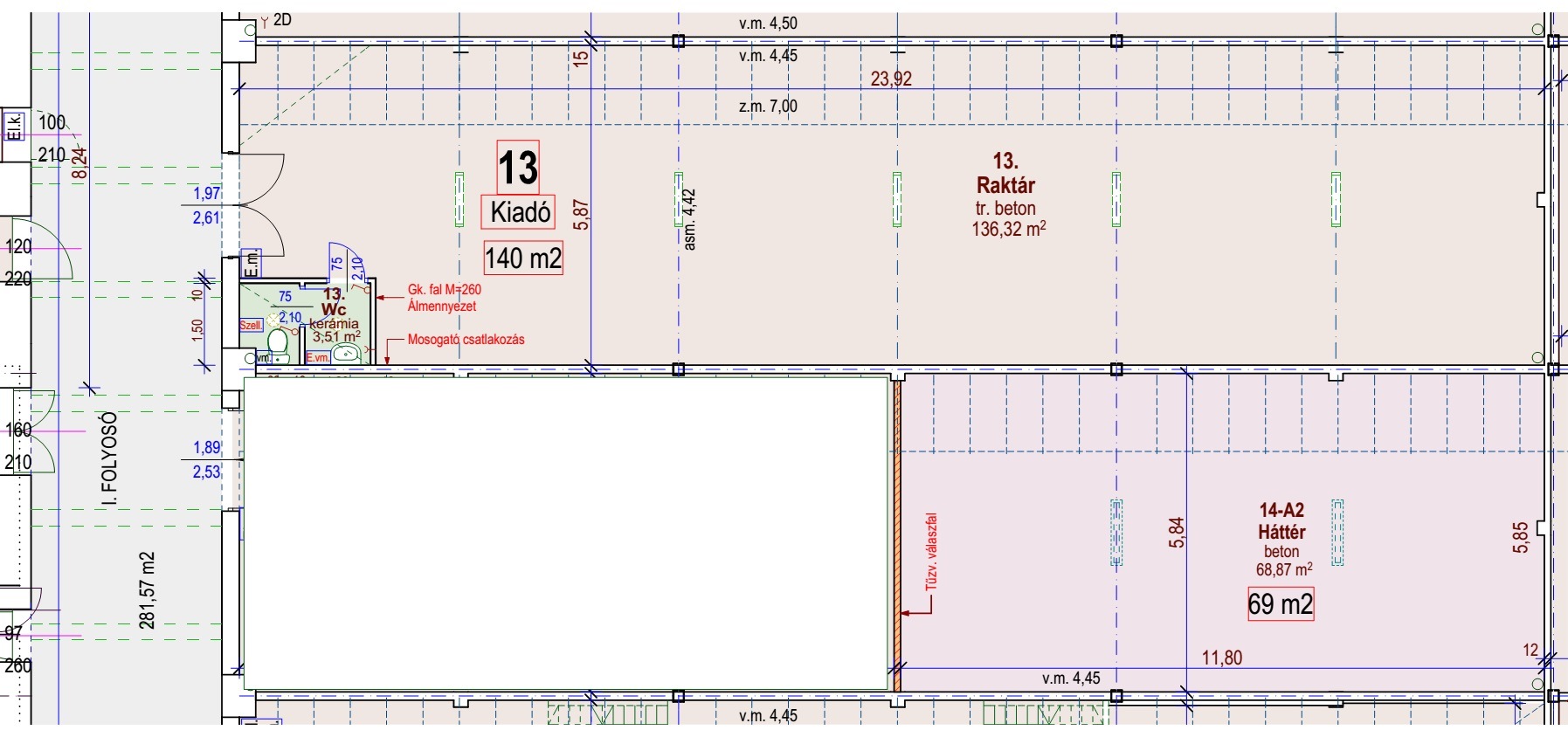
Task: Click the 13. Raktár room label
Action: [1006, 173]
